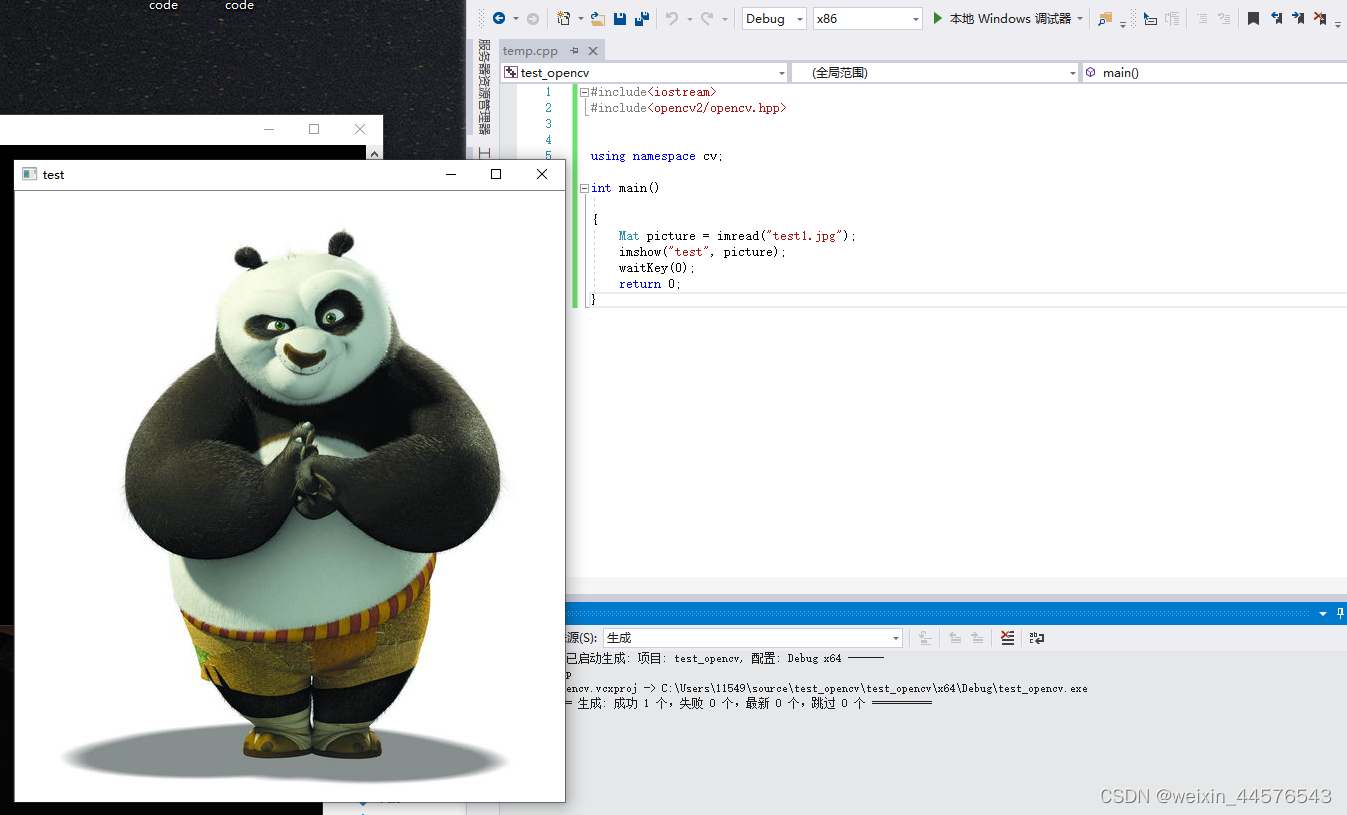Open the Undo history dropdown arrow
Viewport: 1347px width, 815px height.
[x=689, y=19]
